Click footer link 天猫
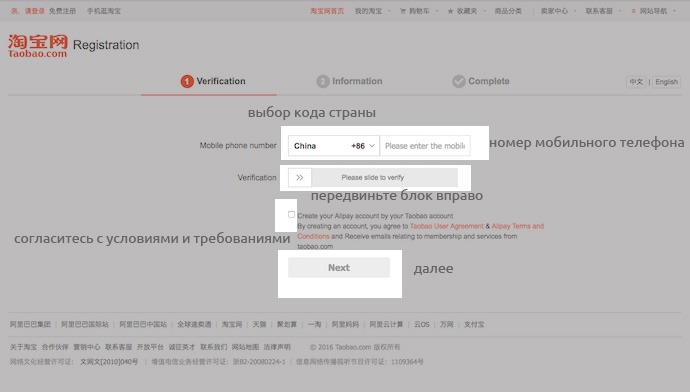This screenshot has width=690, height=392. point(259,324)
